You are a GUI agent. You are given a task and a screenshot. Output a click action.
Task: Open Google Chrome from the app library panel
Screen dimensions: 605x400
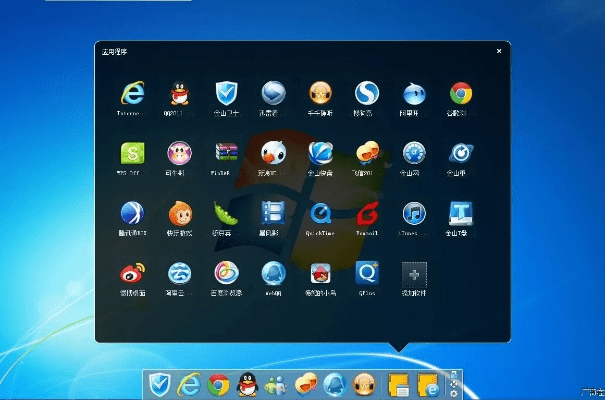tap(461, 94)
